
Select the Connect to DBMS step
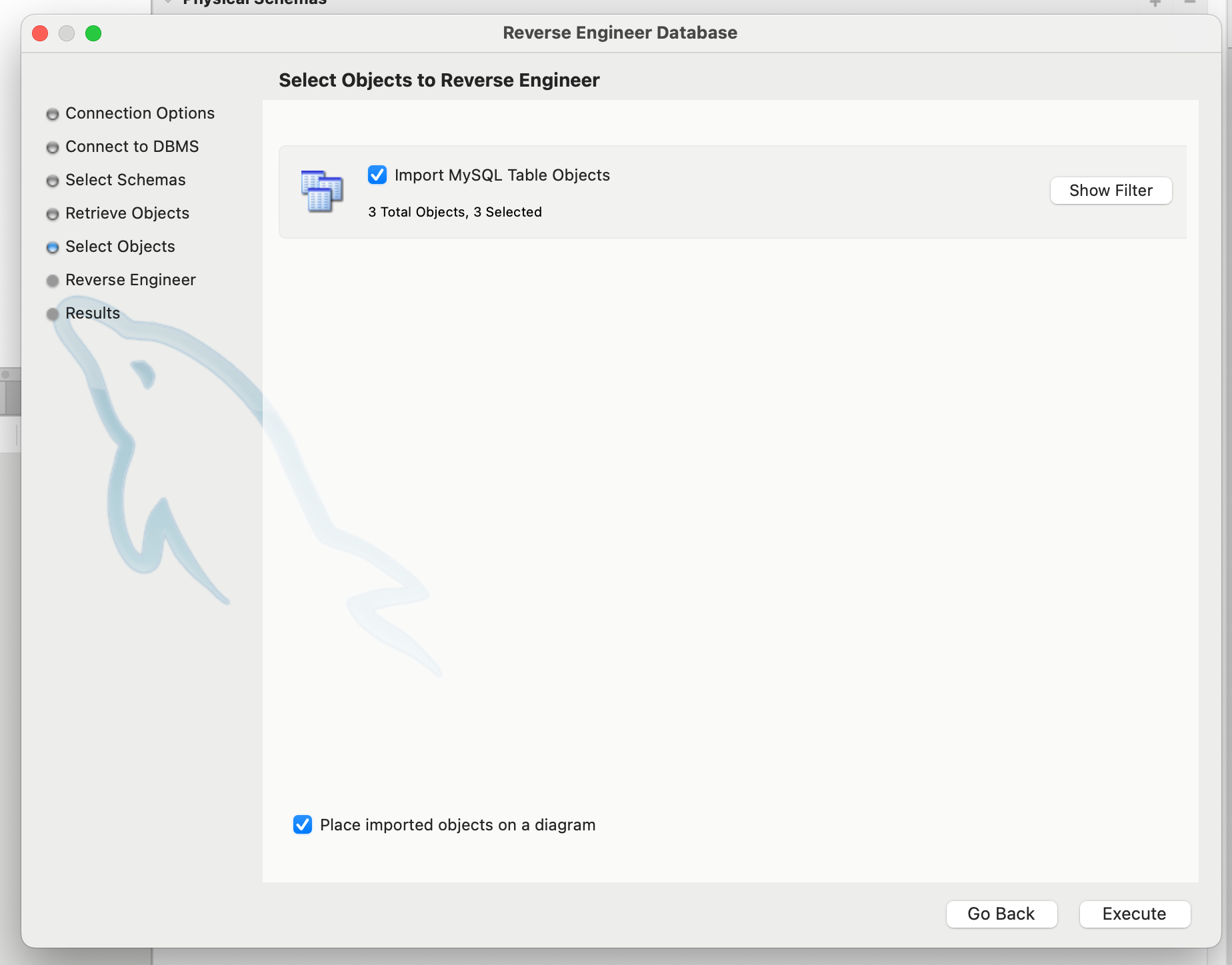click(132, 147)
